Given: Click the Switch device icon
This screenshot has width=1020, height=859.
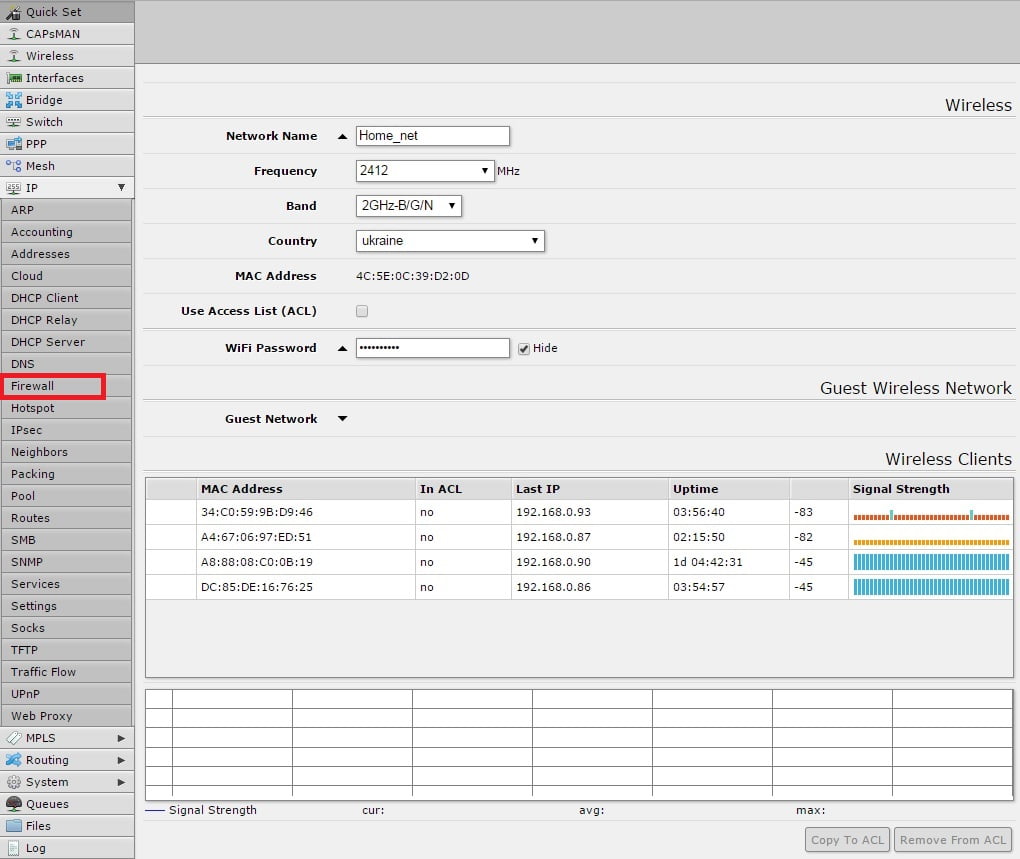Looking at the screenshot, I should point(13,122).
